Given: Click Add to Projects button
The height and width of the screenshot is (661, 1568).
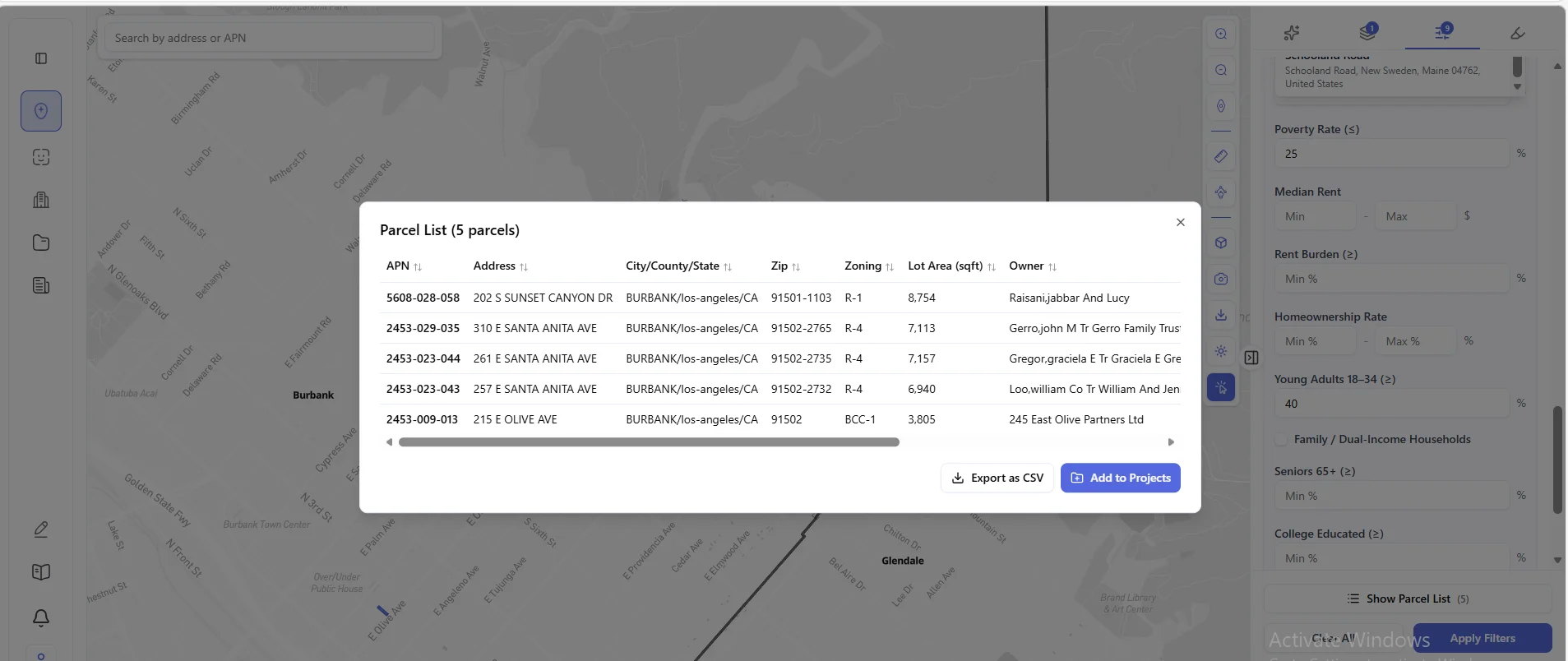Looking at the screenshot, I should (x=1121, y=478).
